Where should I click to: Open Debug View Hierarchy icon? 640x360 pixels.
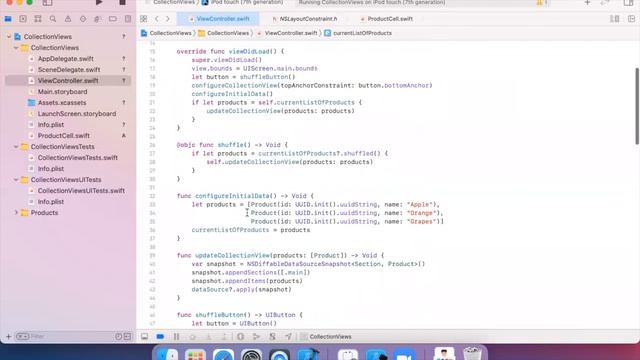pyautogui.click(x=240, y=337)
